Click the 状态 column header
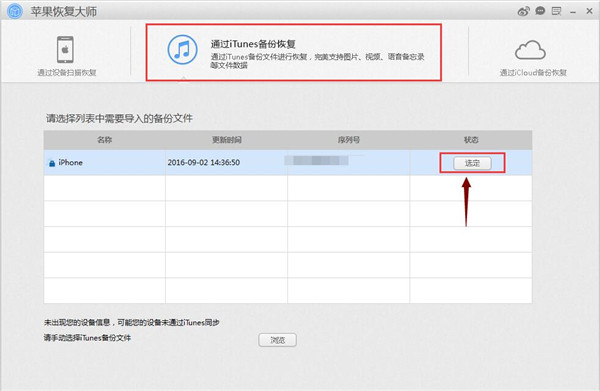The image size is (600, 391). coord(471,140)
